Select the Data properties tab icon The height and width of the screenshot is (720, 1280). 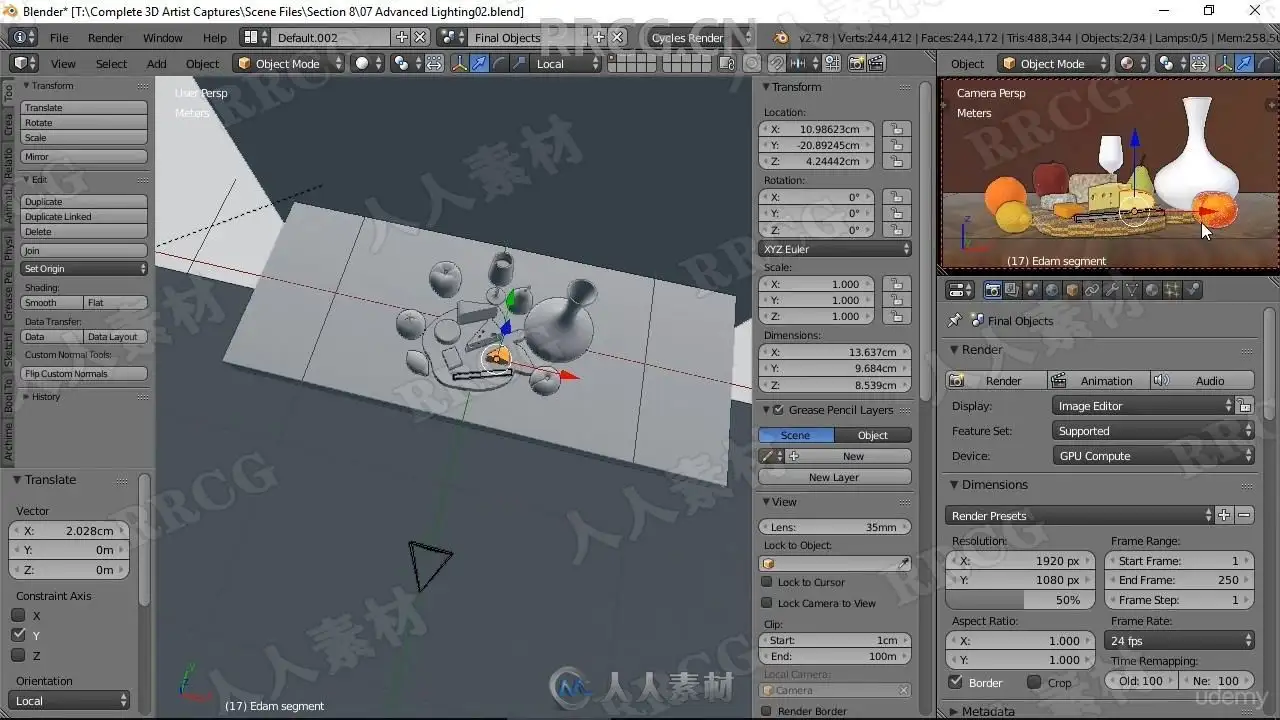[1132, 290]
